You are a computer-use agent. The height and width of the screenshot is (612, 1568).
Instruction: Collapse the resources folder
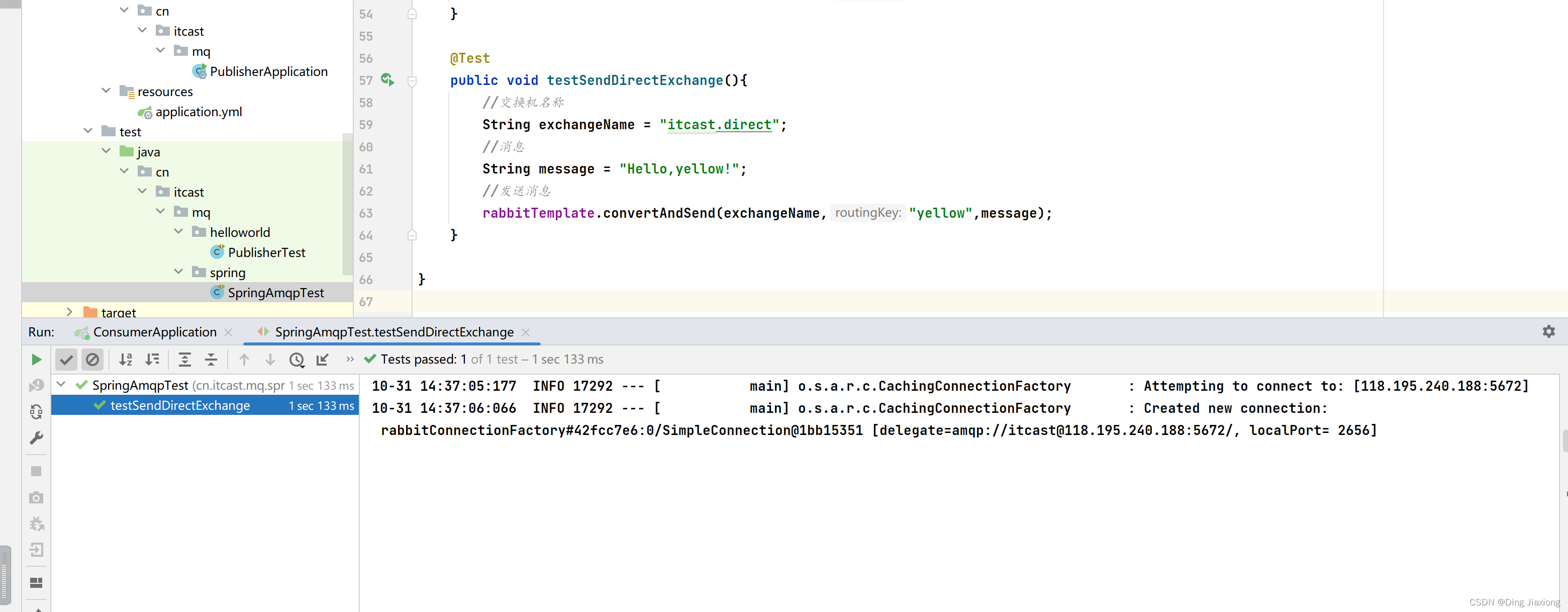point(106,91)
